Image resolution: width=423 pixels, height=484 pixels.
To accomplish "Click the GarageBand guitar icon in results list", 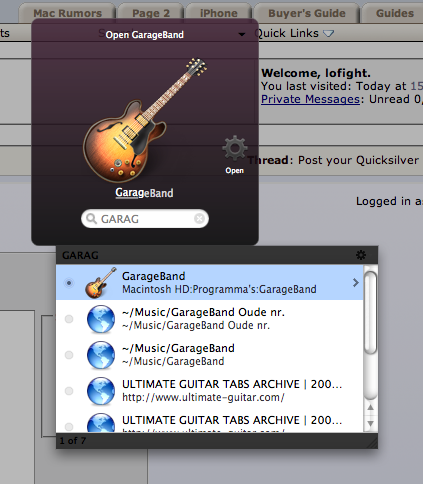I will click(101, 283).
